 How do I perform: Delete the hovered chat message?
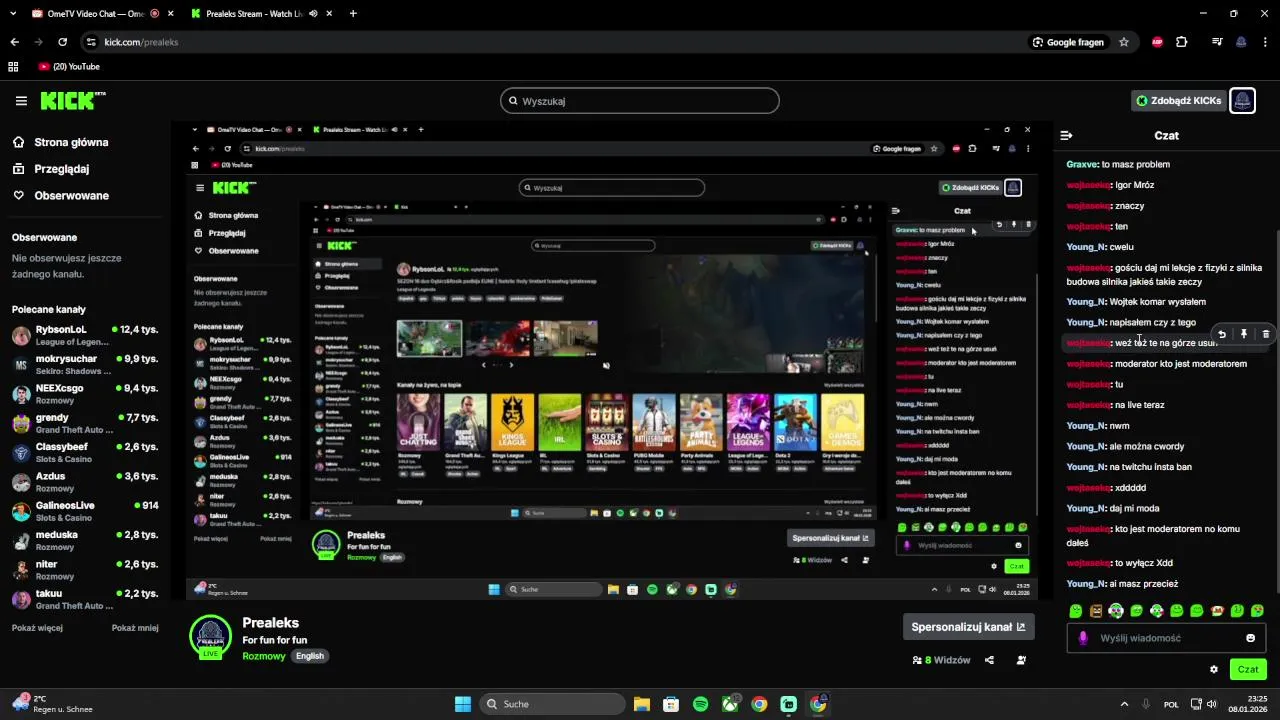1265,334
